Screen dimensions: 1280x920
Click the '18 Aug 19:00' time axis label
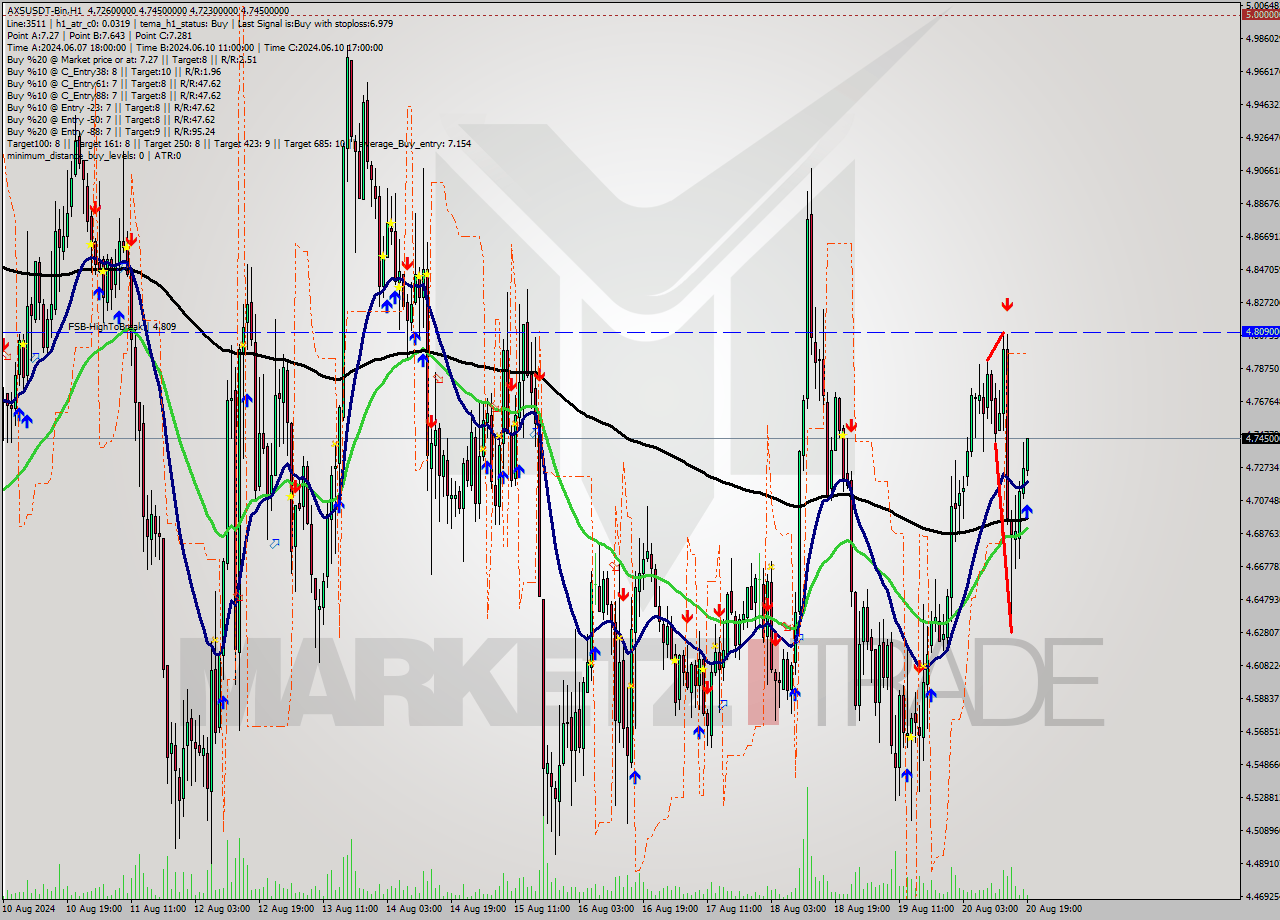861,909
